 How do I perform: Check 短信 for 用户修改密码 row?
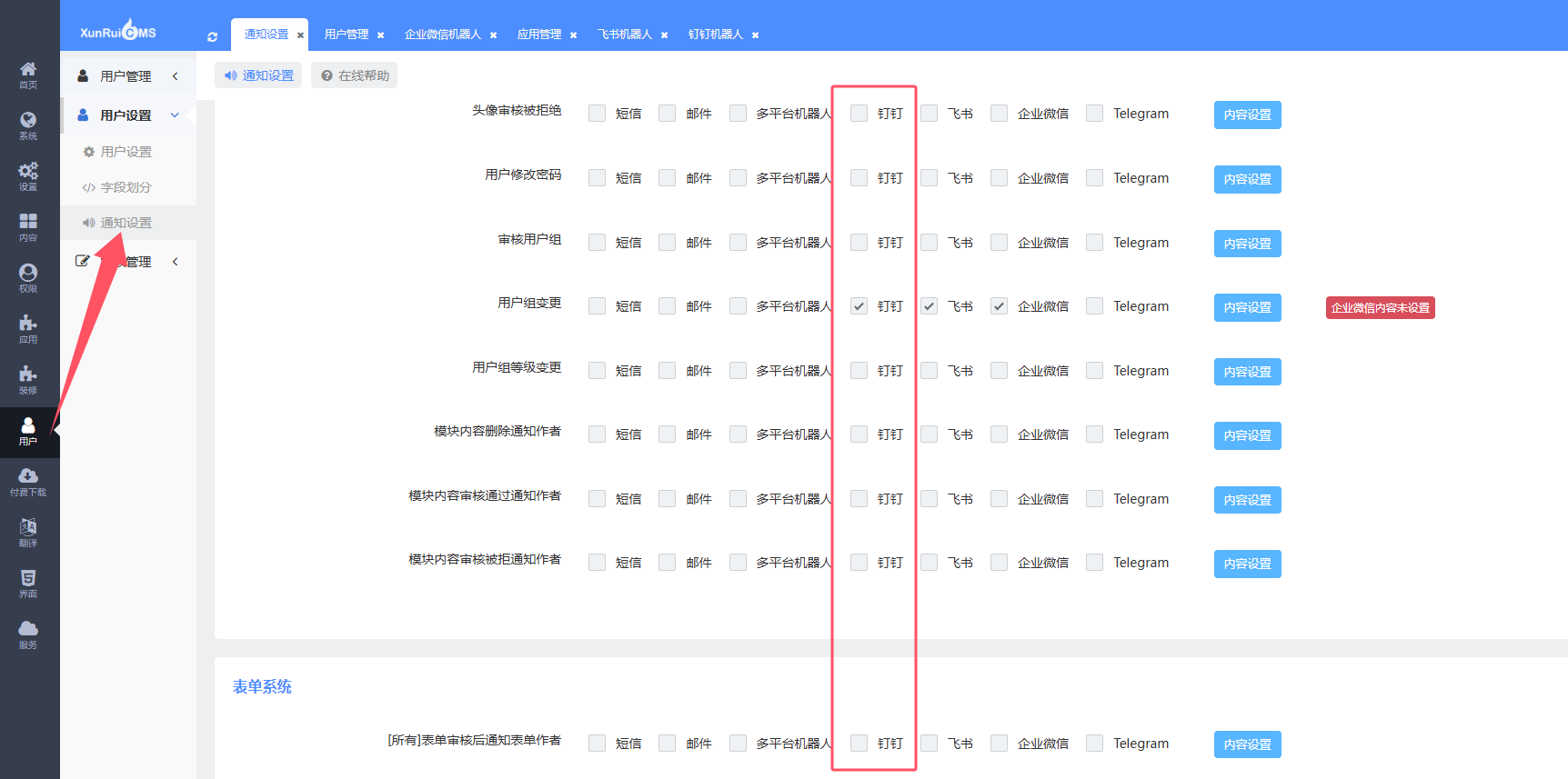tap(597, 178)
